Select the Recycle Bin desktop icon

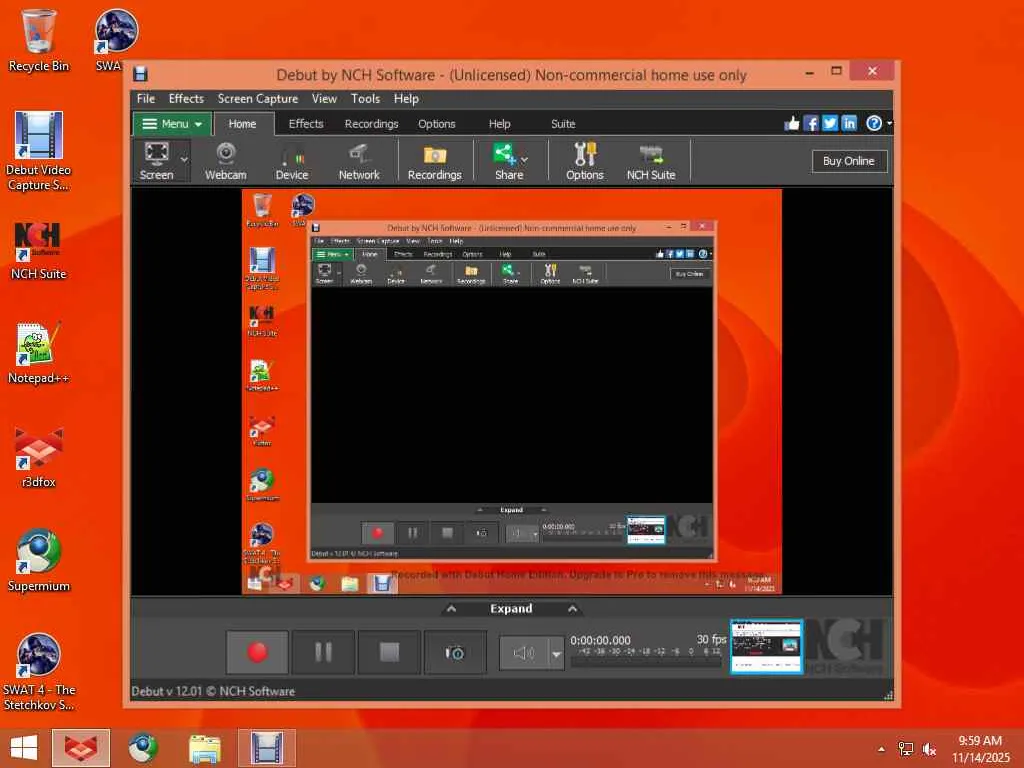click(39, 40)
